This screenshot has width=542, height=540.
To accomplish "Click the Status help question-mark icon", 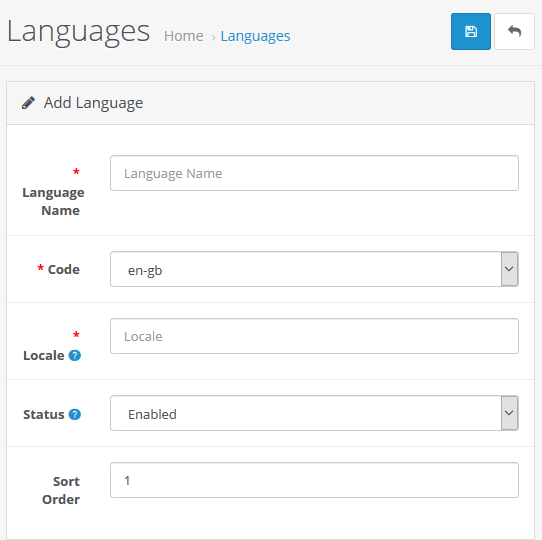I will point(75,414).
